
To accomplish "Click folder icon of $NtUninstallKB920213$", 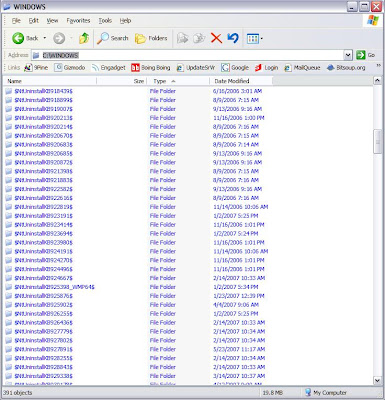I will pyautogui.click(x=9, y=118).
